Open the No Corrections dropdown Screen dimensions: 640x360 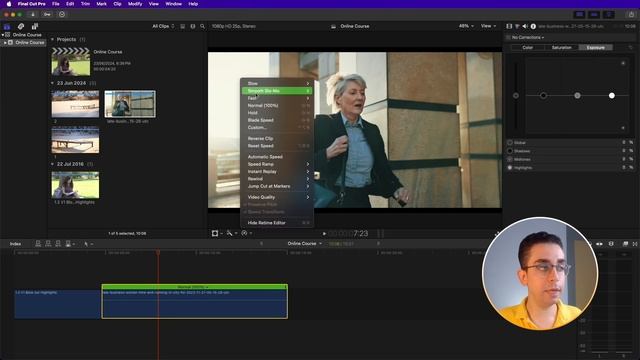coord(528,37)
